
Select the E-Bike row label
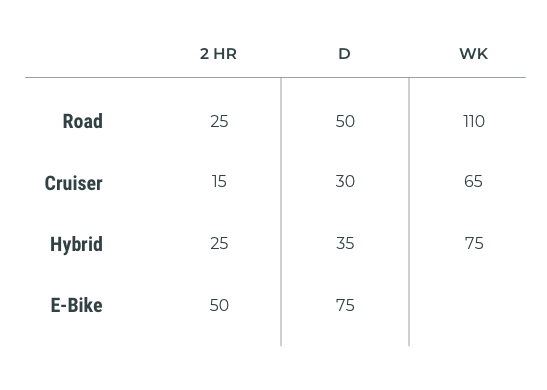tap(77, 305)
